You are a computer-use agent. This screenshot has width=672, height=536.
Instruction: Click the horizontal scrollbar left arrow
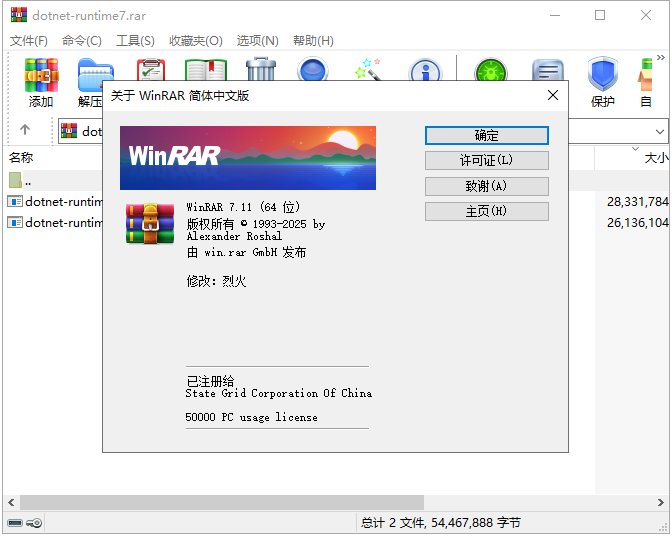click(x=12, y=502)
